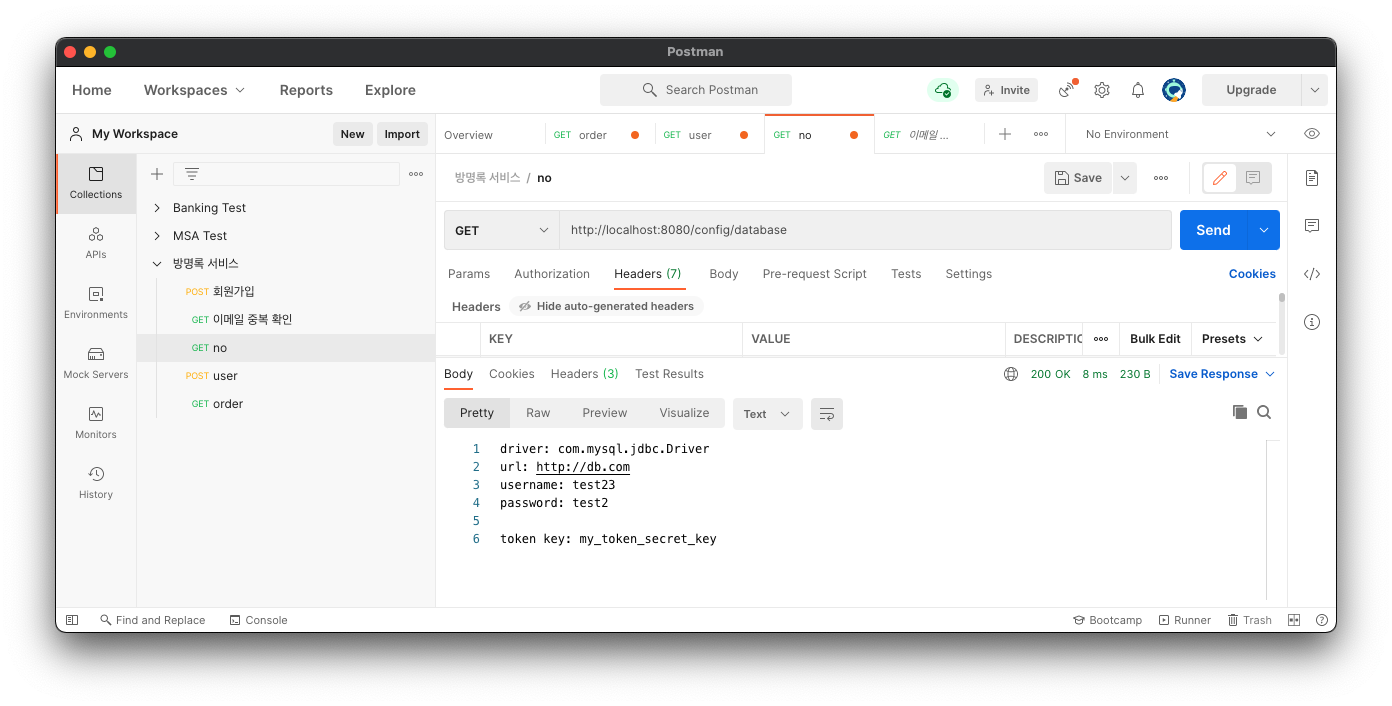Open the GET method dropdown
The image size is (1392, 706).
[x=502, y=230]
